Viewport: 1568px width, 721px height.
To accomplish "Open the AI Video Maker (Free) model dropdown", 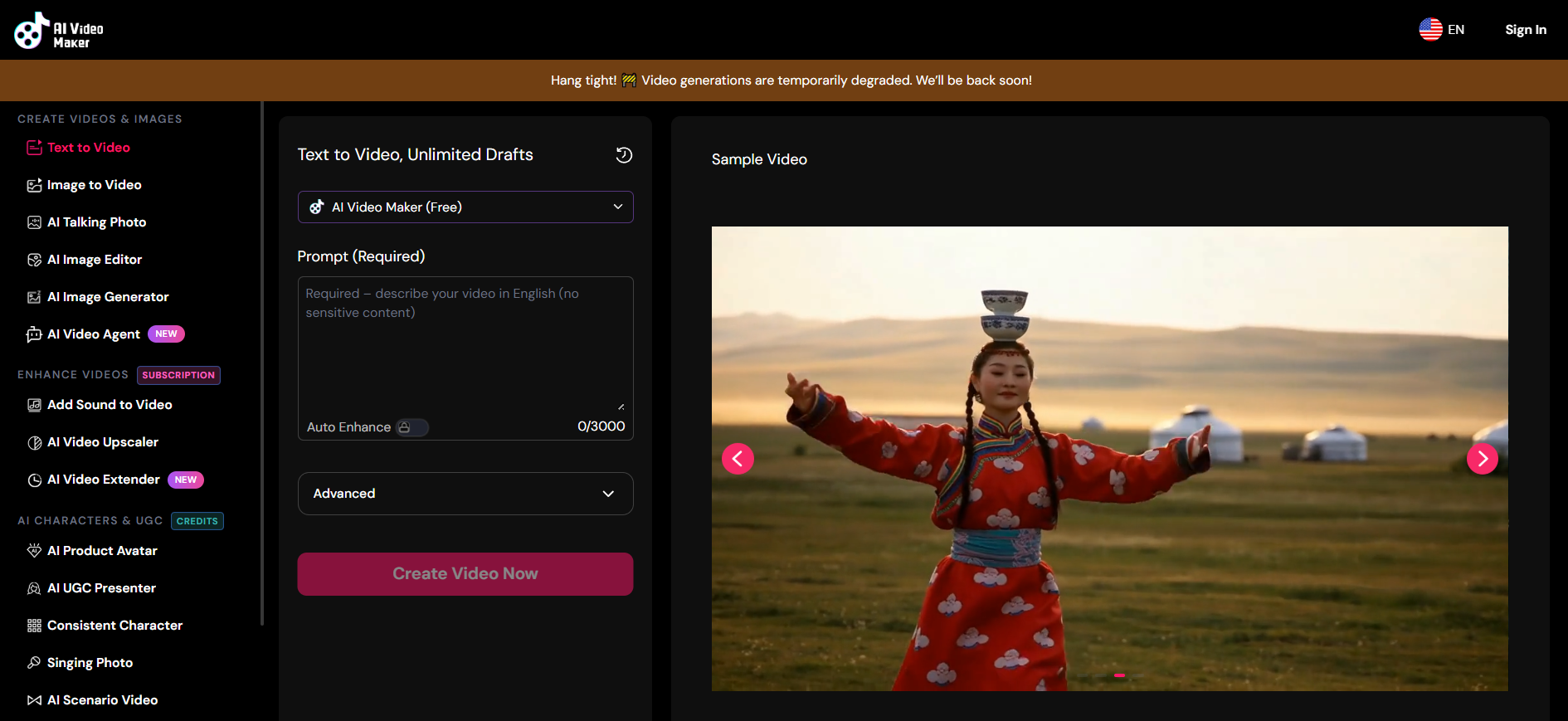I will 465,207.
